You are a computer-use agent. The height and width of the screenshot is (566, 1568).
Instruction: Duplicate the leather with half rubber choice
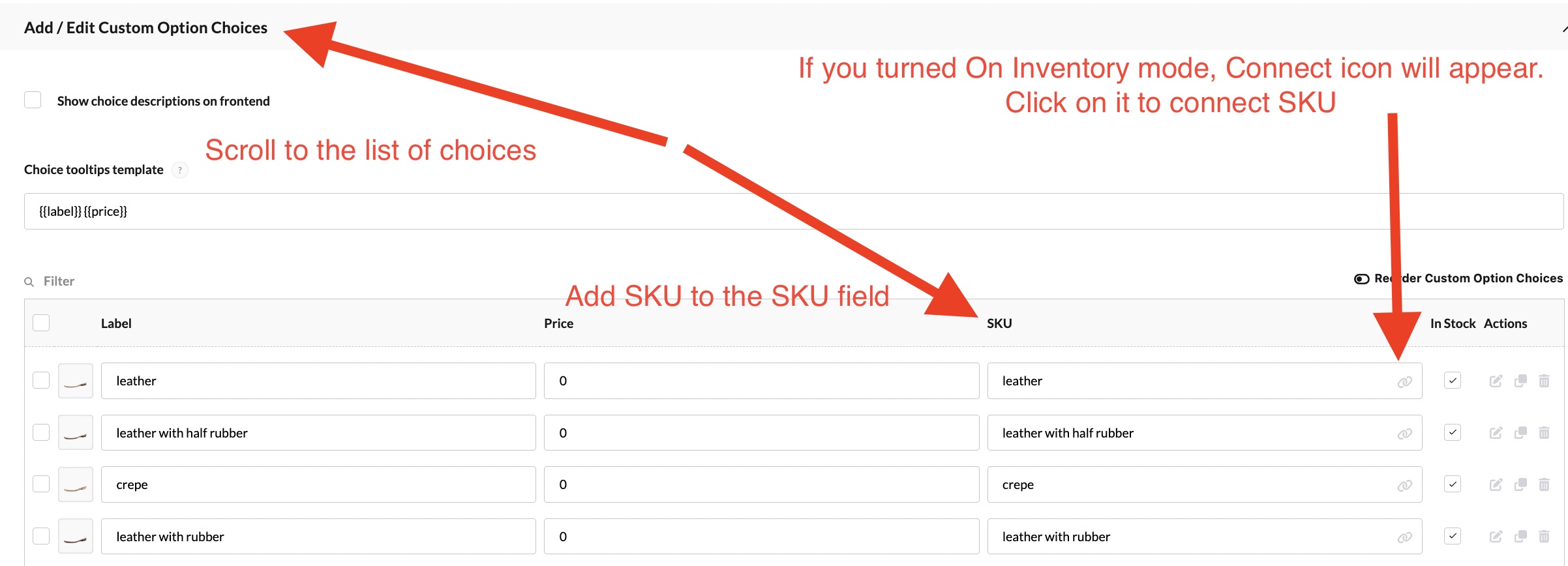tap(1520, 432)
